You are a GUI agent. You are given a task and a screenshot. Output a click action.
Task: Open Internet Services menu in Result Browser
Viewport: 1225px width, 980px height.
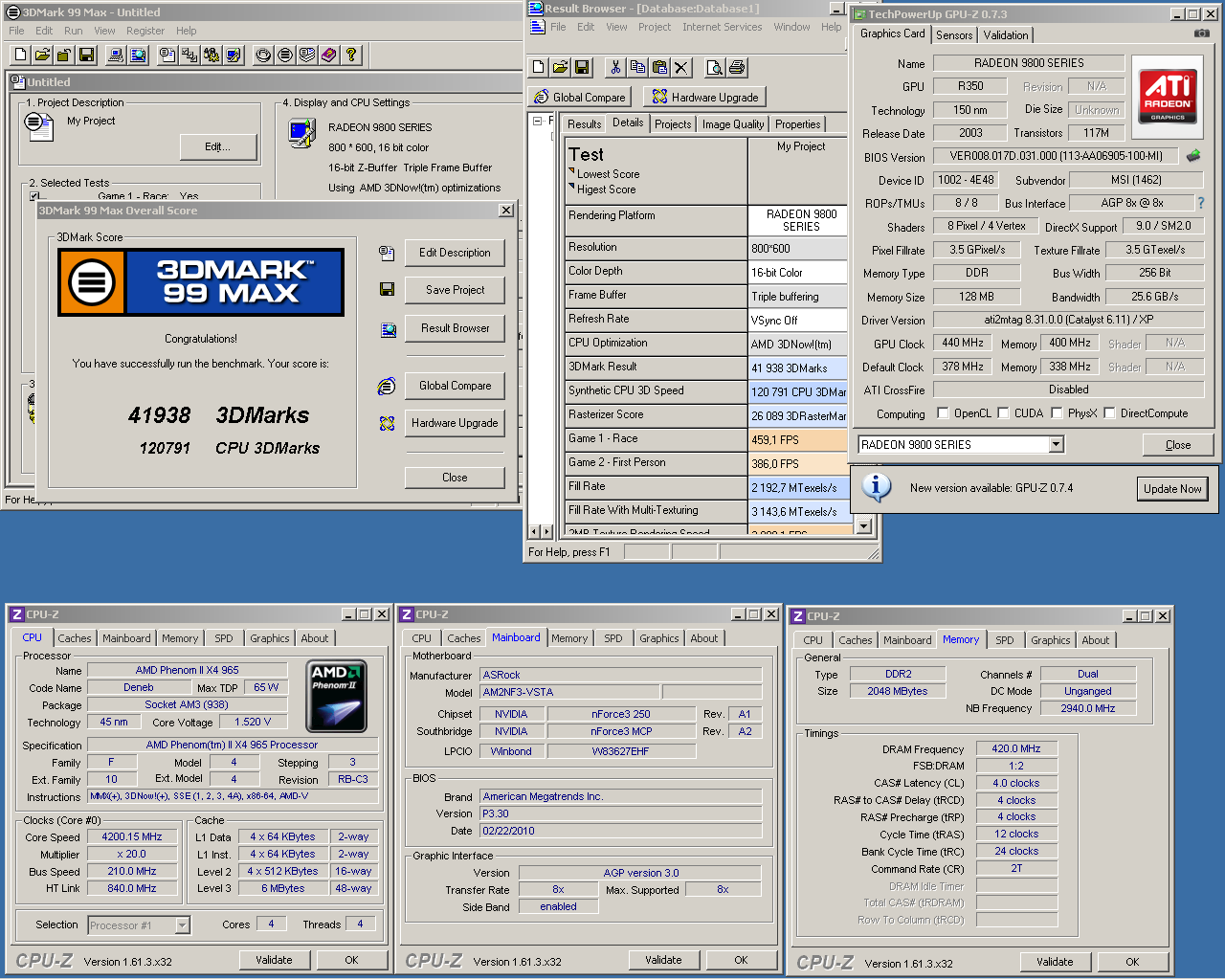point(723,27)
